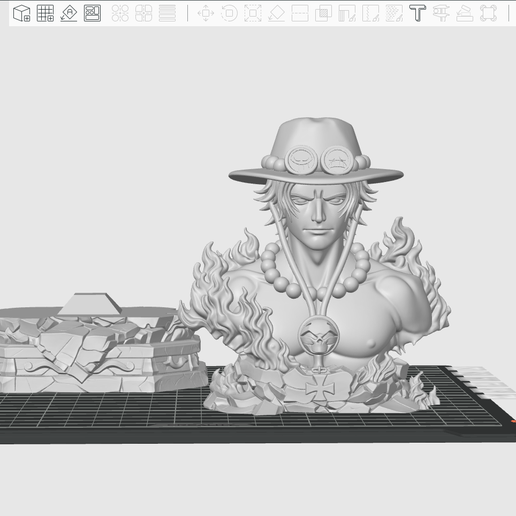Open the Variable layer height tool
The height and width of the screenshot is (516, 516).
pyautogui.click(x=167, y=13)
